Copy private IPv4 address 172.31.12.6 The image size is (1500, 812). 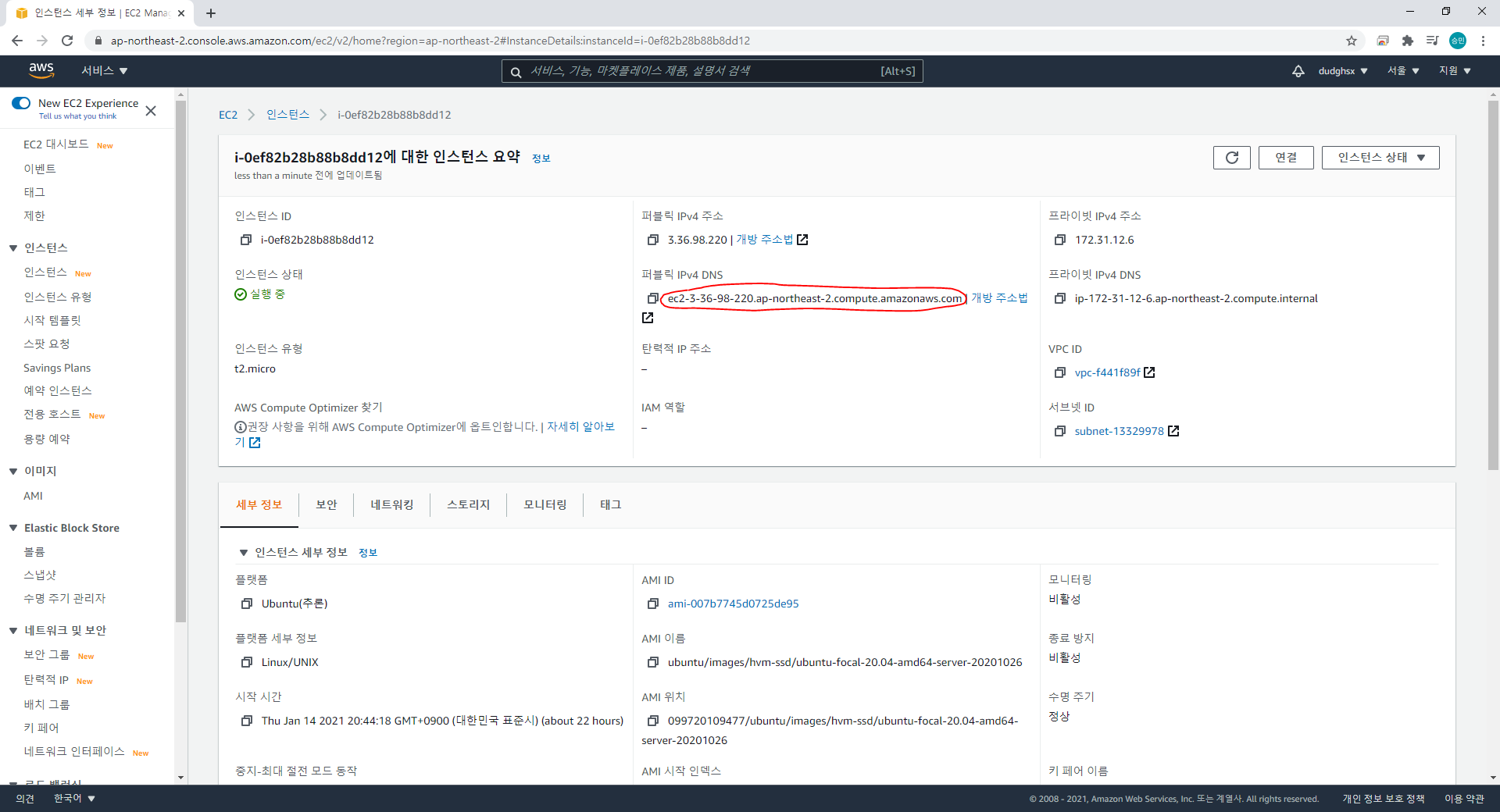click(x=1060, y=240)
